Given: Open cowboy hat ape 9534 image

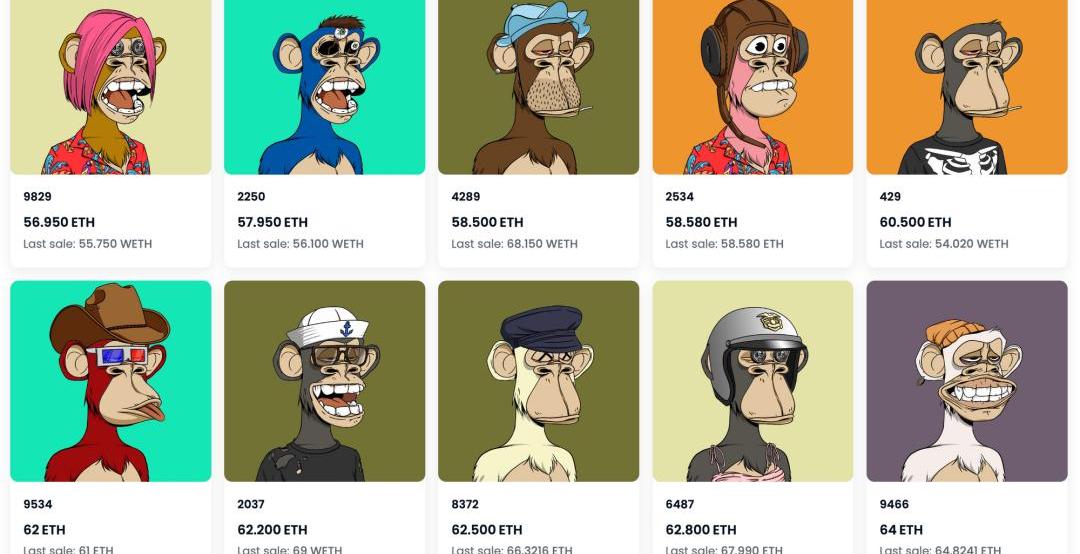Looking at the screenshot, I should (x=111, y=381).
